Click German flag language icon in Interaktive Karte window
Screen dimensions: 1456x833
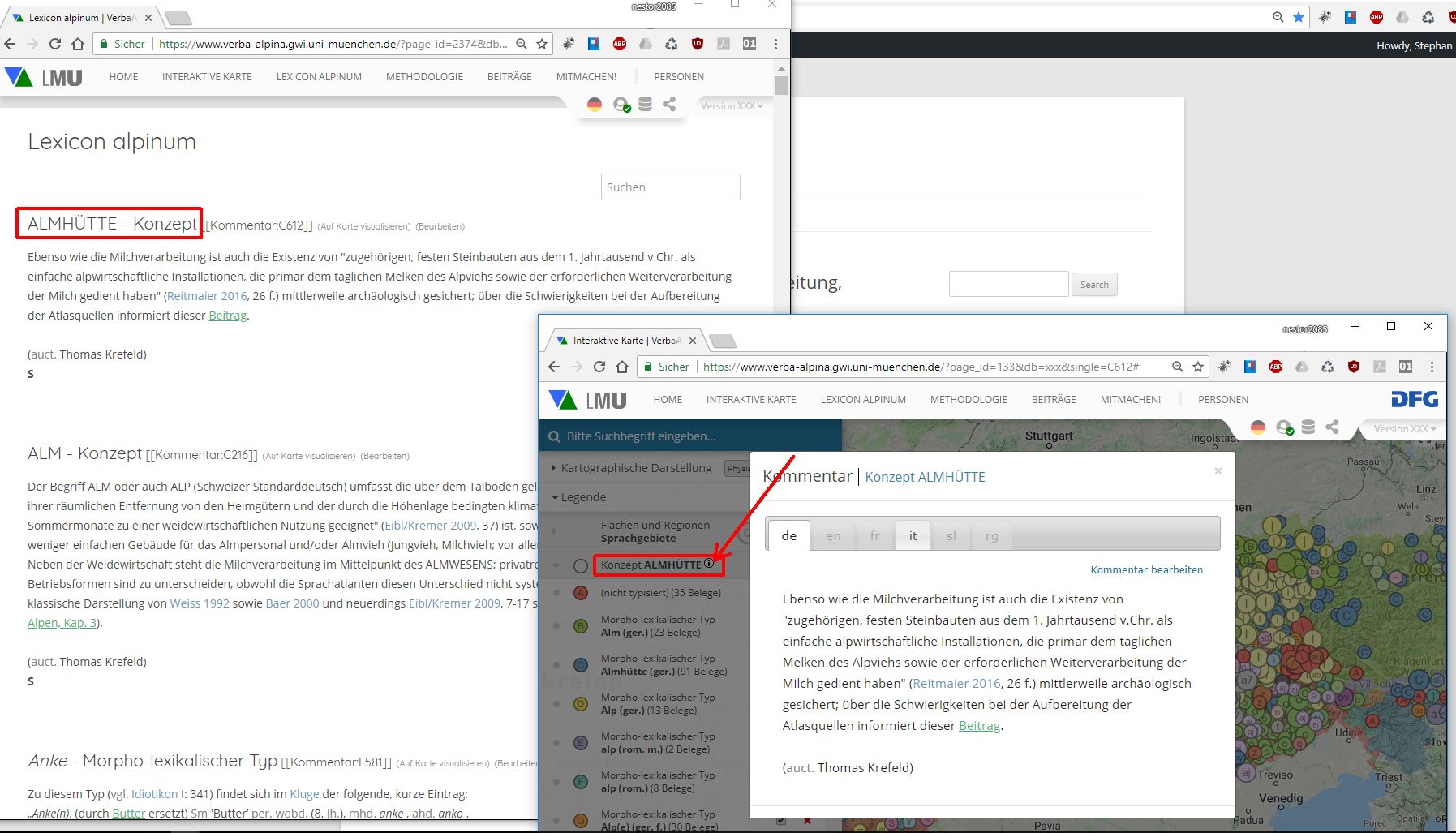click(x=1258, y=427)
